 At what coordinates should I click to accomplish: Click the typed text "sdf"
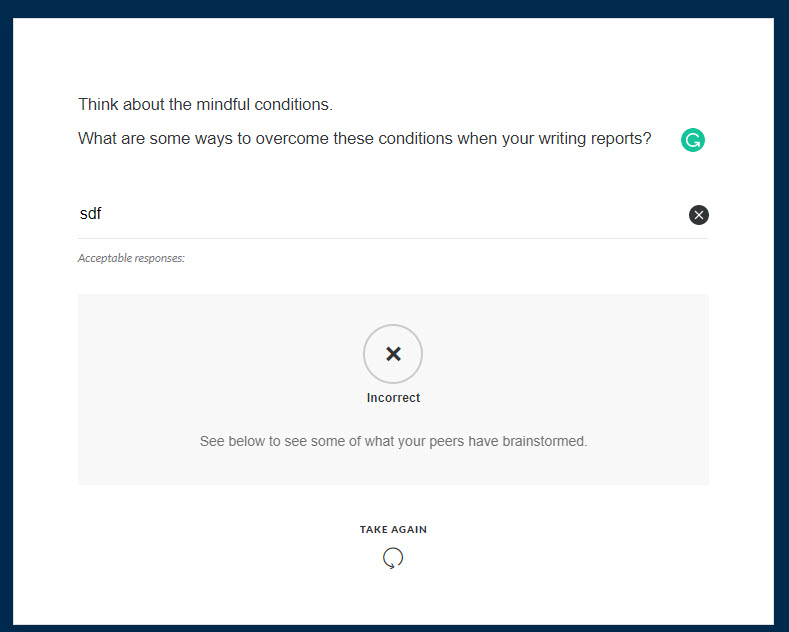coord(91,214)
